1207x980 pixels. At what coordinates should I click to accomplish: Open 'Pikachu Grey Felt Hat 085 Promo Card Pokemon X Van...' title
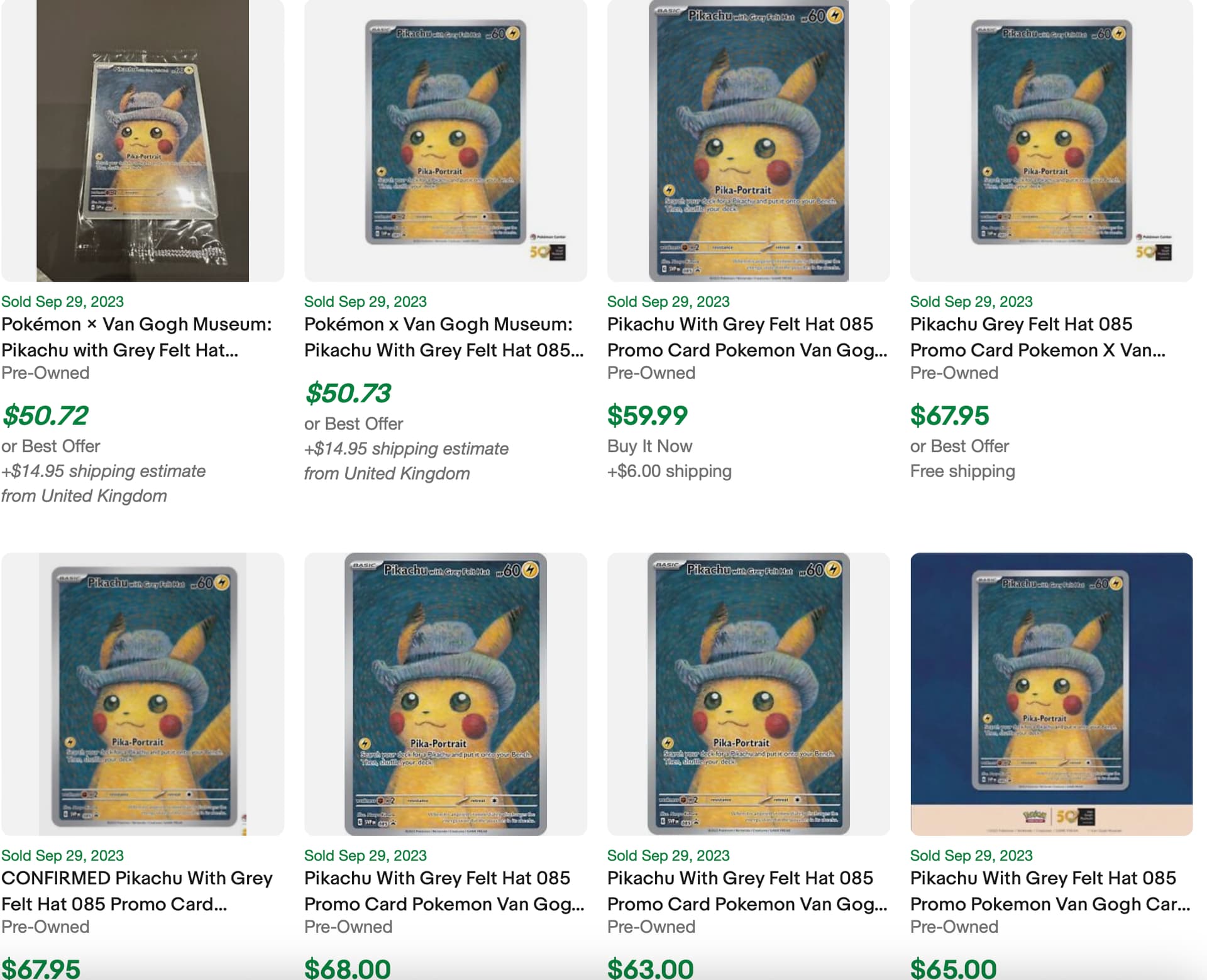[1038, 337]
